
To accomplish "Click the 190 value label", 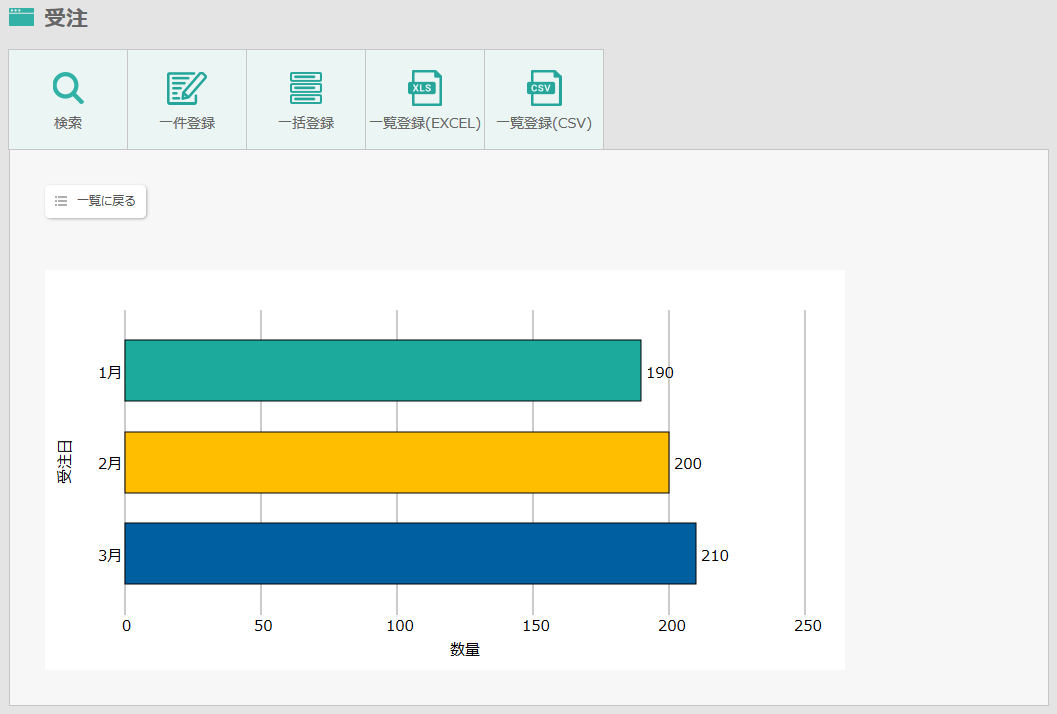I will pos(660,373).
